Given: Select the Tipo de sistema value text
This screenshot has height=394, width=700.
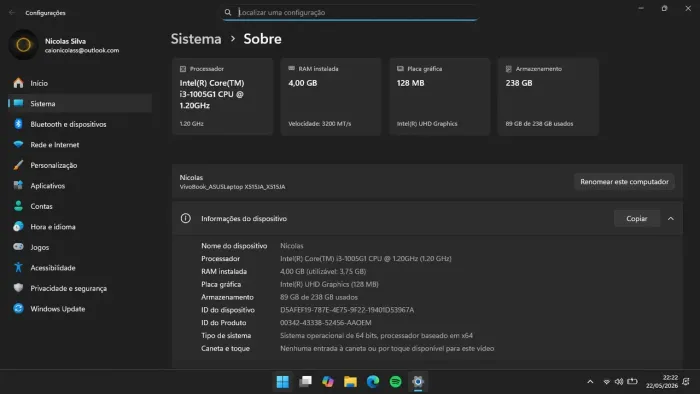Looking at the screenshot, I should pos(376,336).
